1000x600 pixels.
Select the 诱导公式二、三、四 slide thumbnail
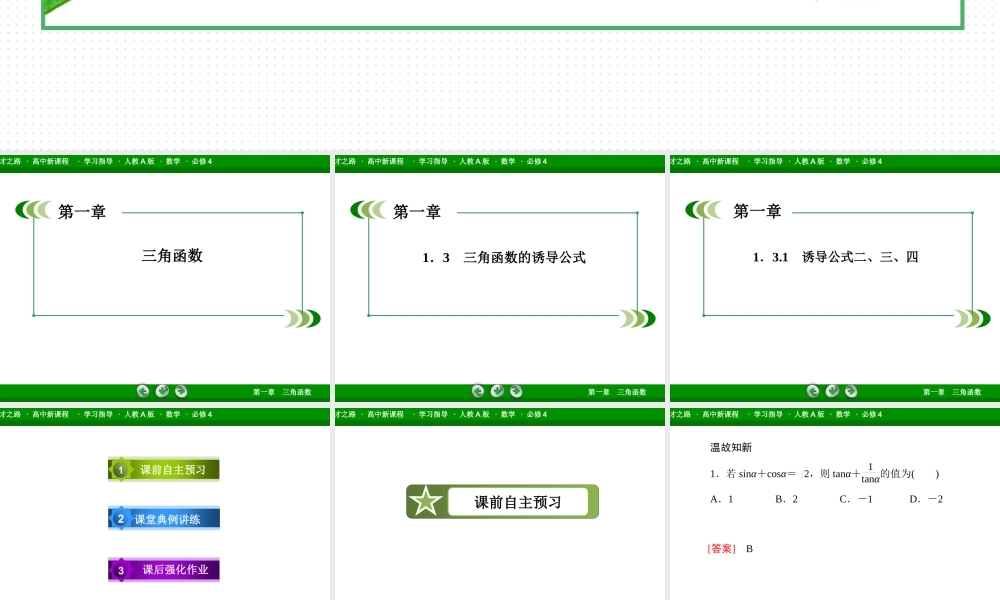pos(833,280)
